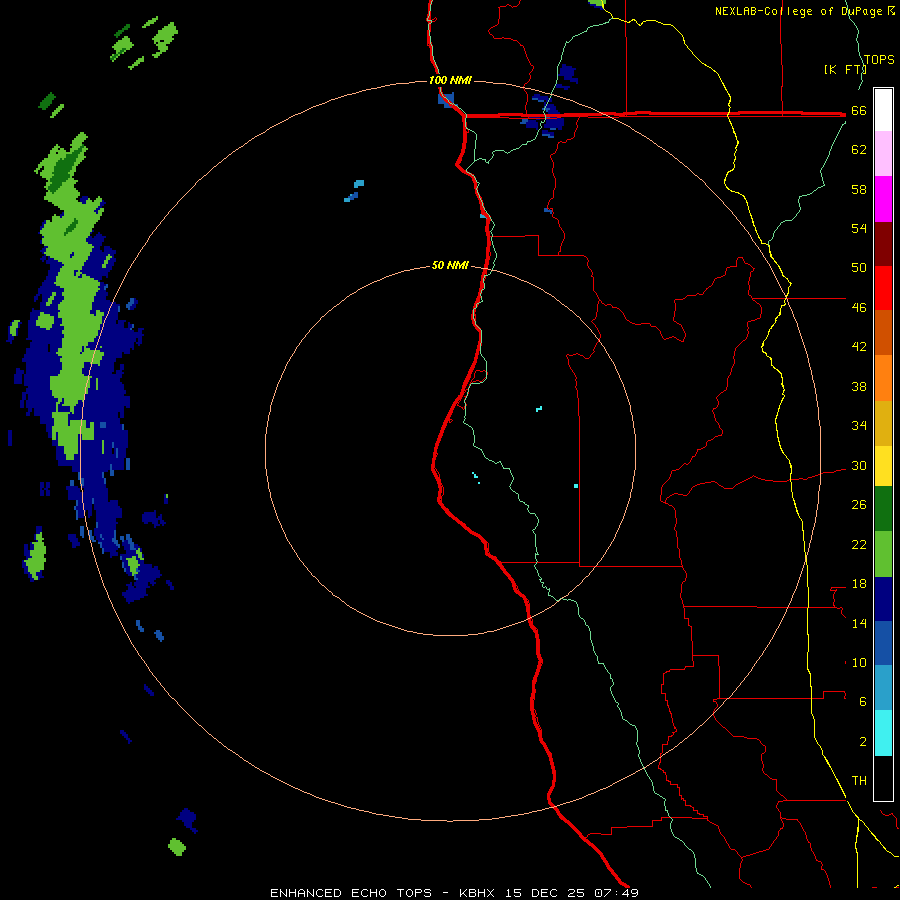Click the 62 legend value
The image size is (900, 900).
(859, 150)
